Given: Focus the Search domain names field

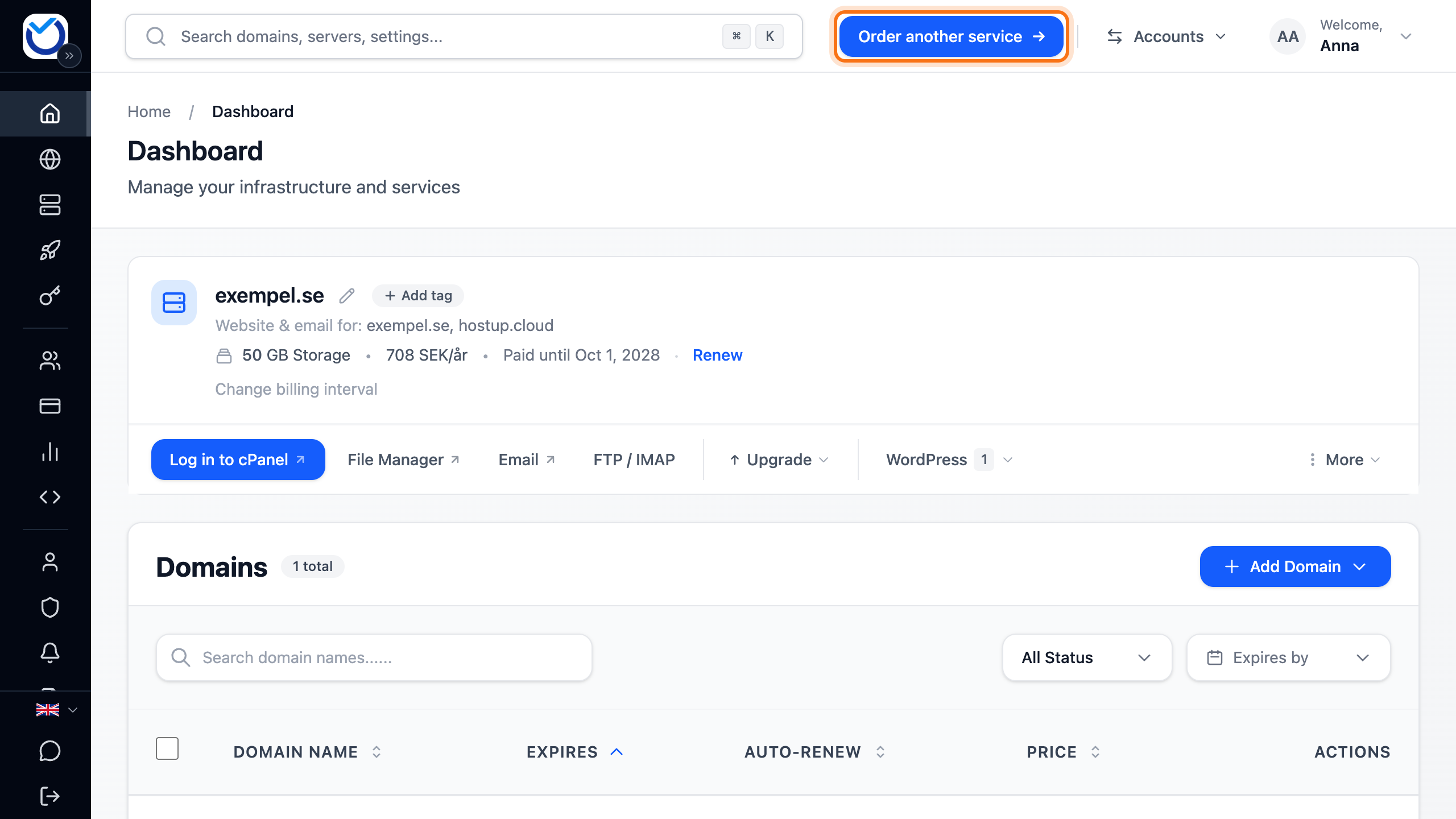Looking at the screenshot, I should click(x=374, y=657).
